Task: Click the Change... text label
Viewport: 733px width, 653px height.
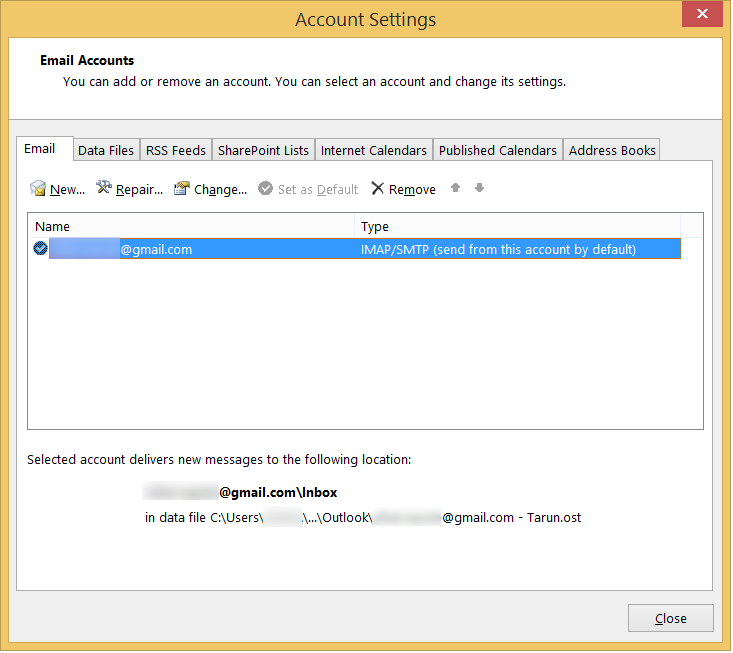Action: [221, 190]
